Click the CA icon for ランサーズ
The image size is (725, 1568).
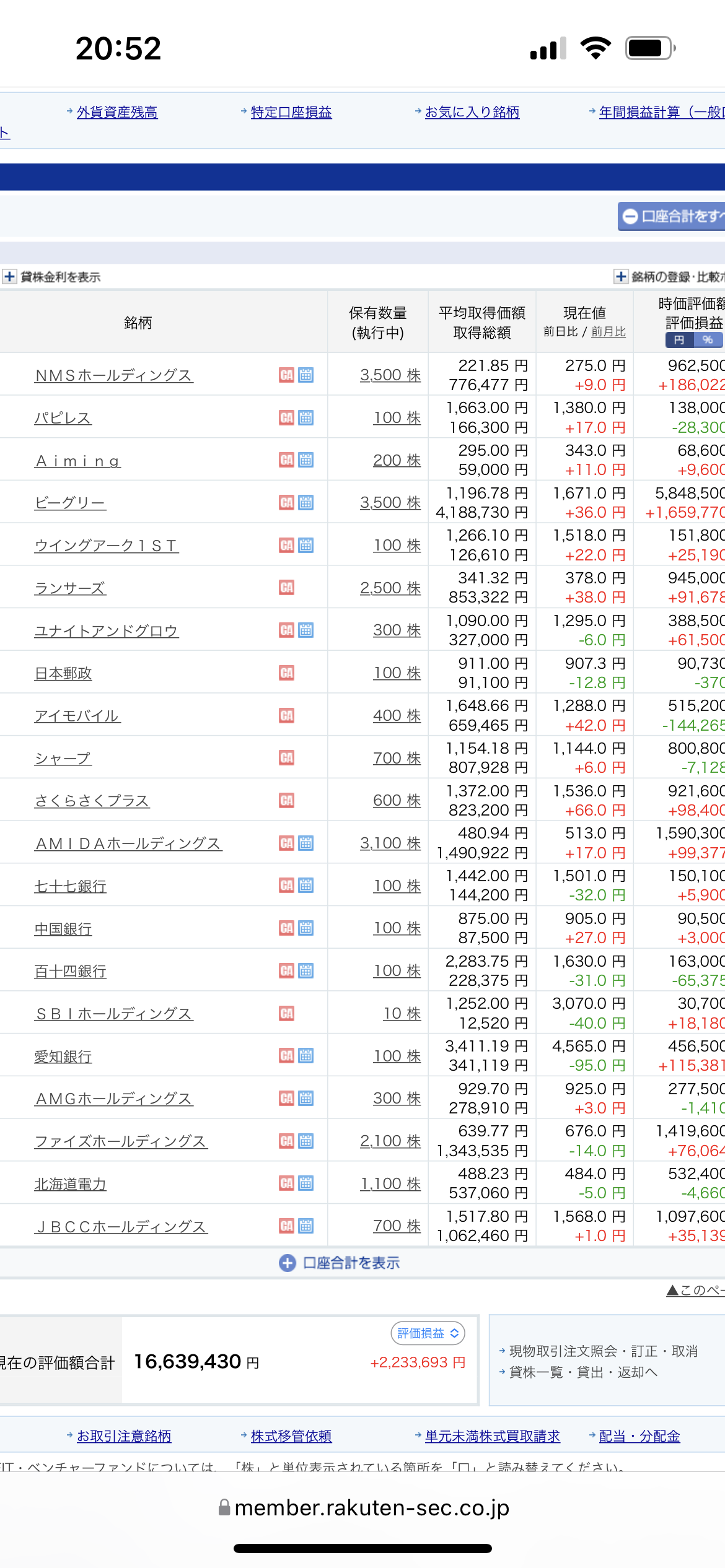286,587
